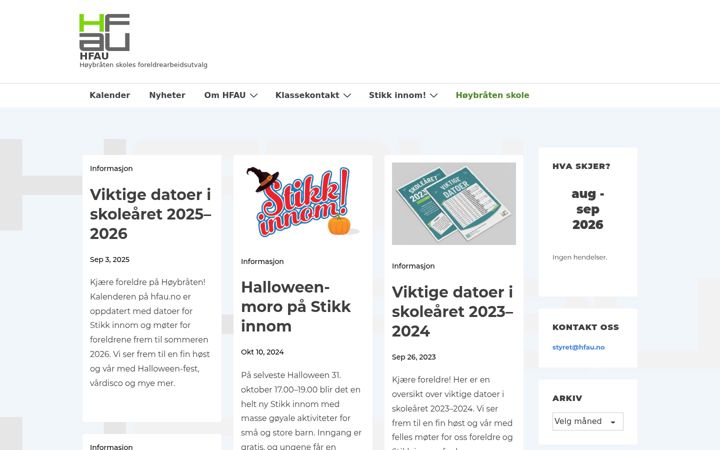Click Informasjon category above the 2023–2024 article
Image resolution: width=720 pixels, height=450 pixels.
(x=413, y=266)
